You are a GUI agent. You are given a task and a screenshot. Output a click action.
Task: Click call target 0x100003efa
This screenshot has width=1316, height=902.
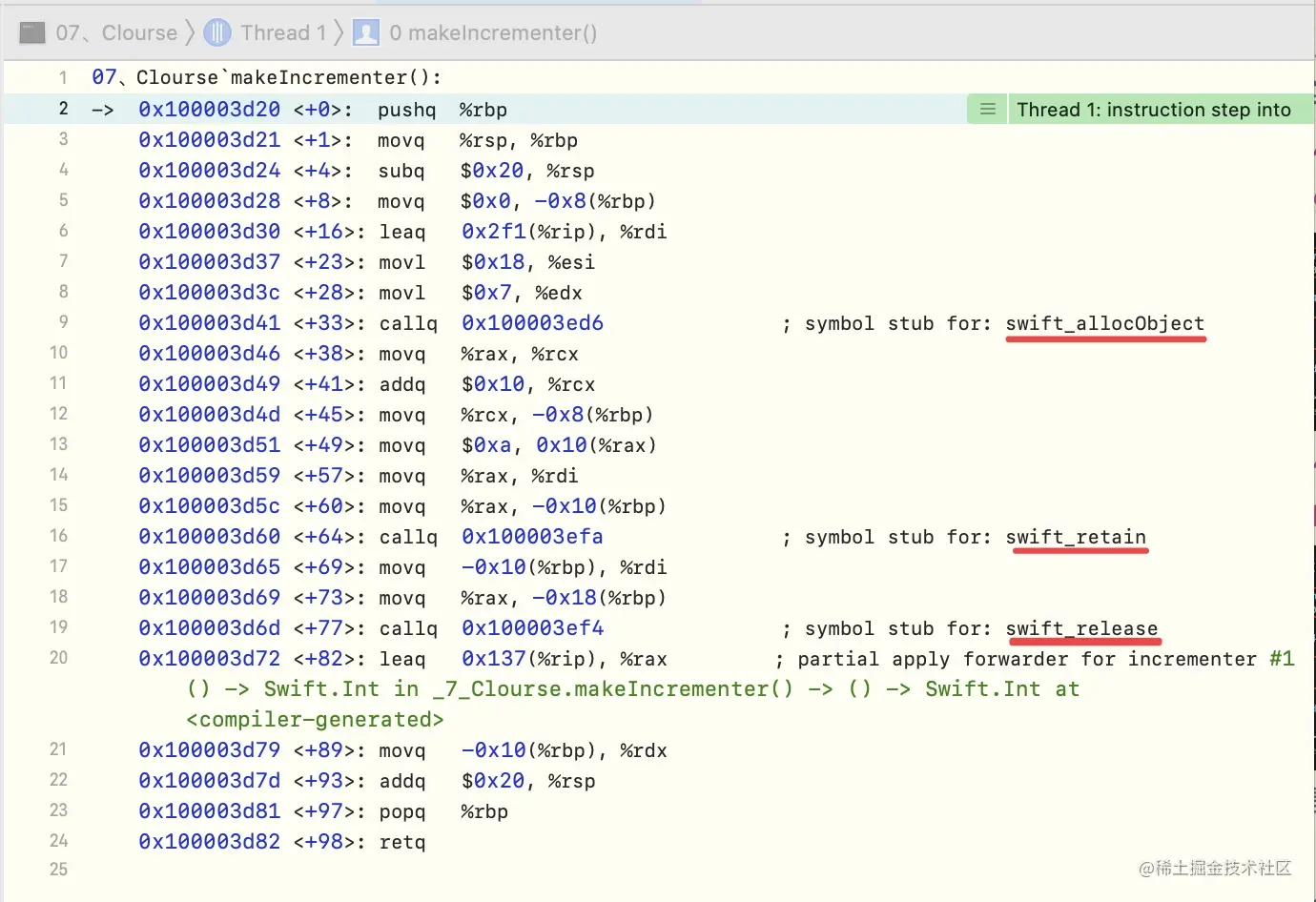[532, 537]
